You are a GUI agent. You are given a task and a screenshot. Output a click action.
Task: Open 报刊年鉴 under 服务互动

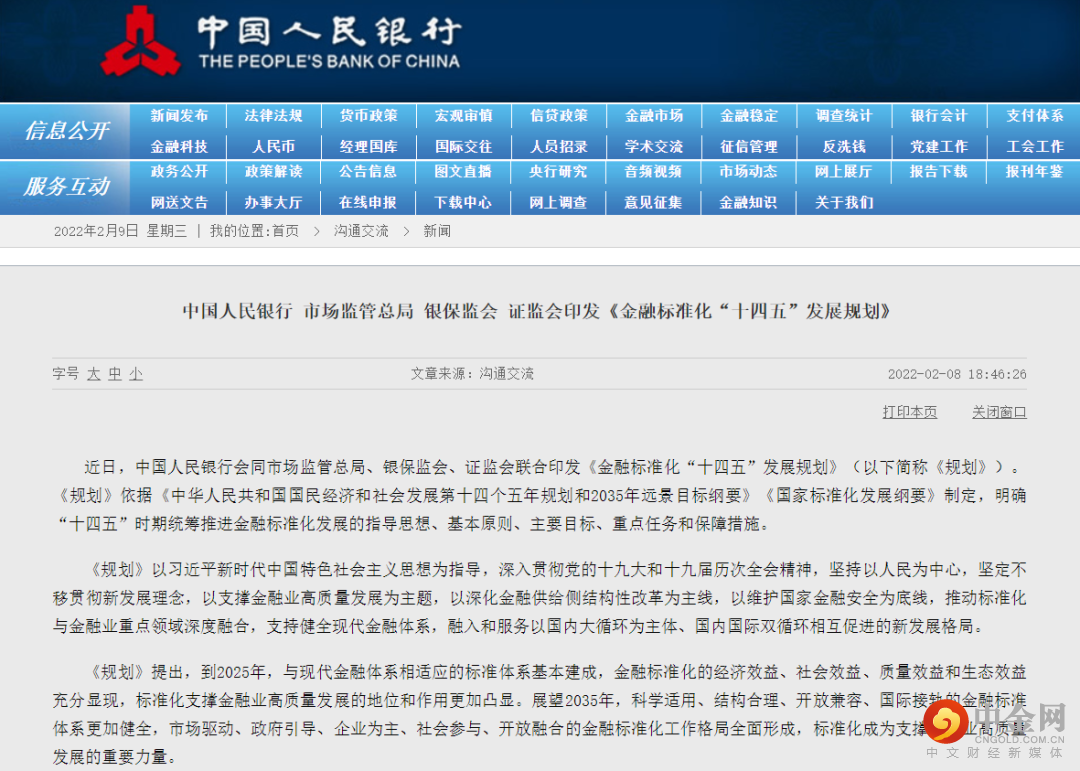click(1035, 172)
